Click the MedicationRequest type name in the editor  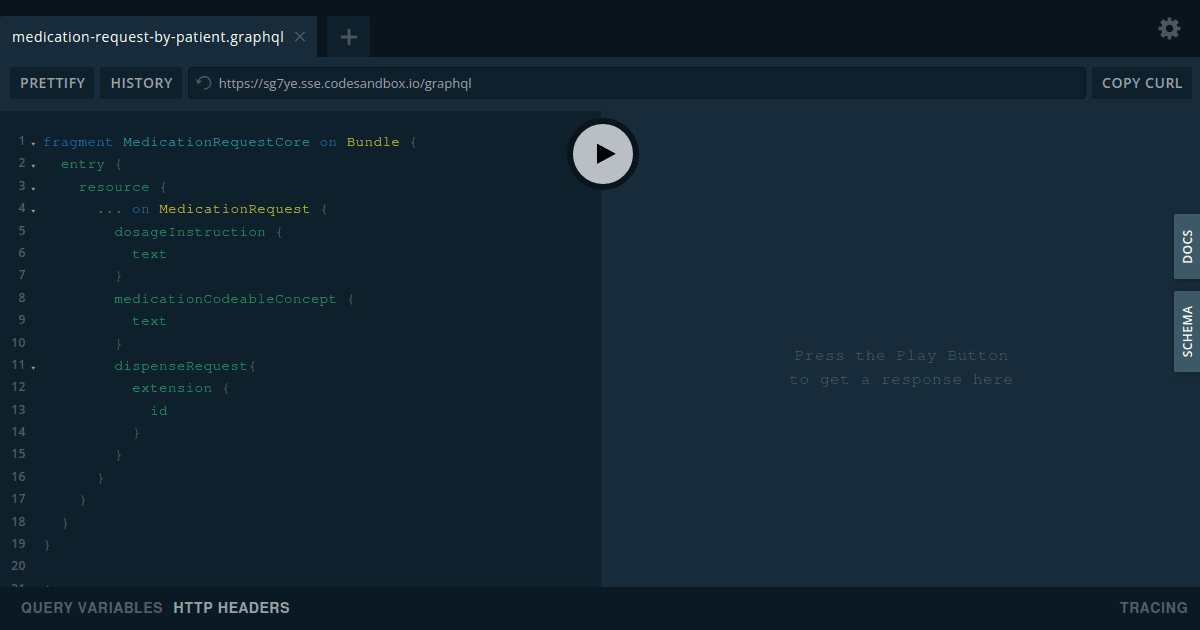pyautogui.click(x=234, y=208)
